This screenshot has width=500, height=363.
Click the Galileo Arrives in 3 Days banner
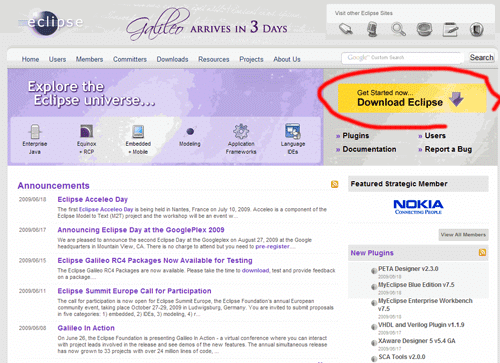(207, 25)
